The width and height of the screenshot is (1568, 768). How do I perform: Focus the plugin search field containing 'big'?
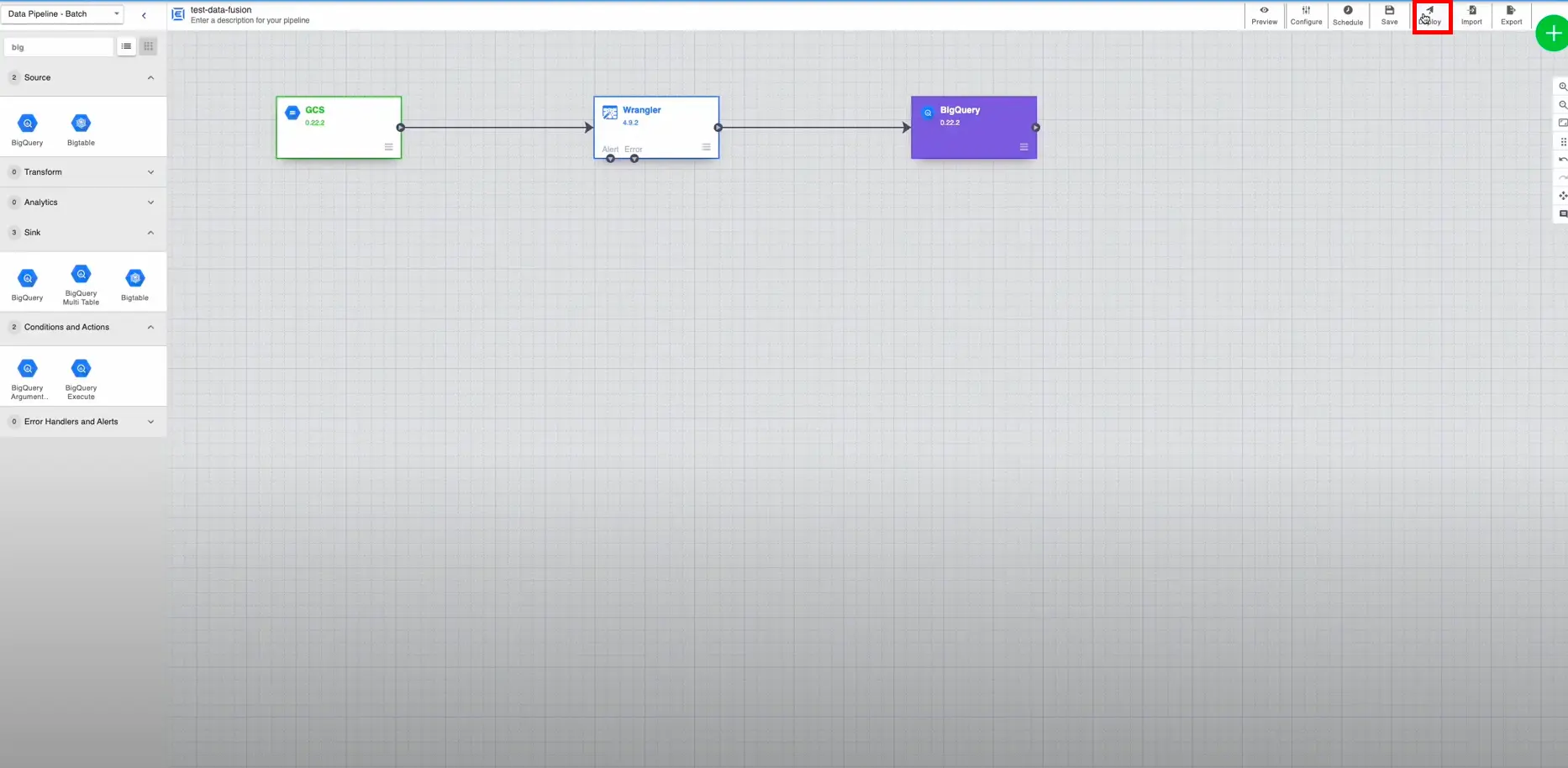(58, 47)
